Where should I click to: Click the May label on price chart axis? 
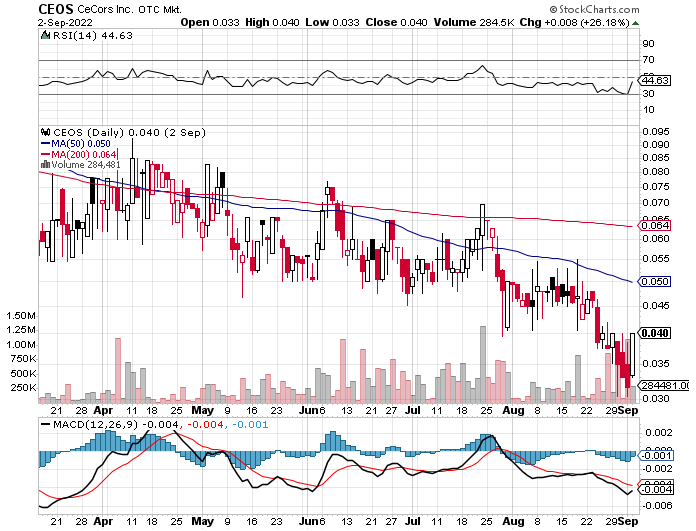[x=202, y=410]
